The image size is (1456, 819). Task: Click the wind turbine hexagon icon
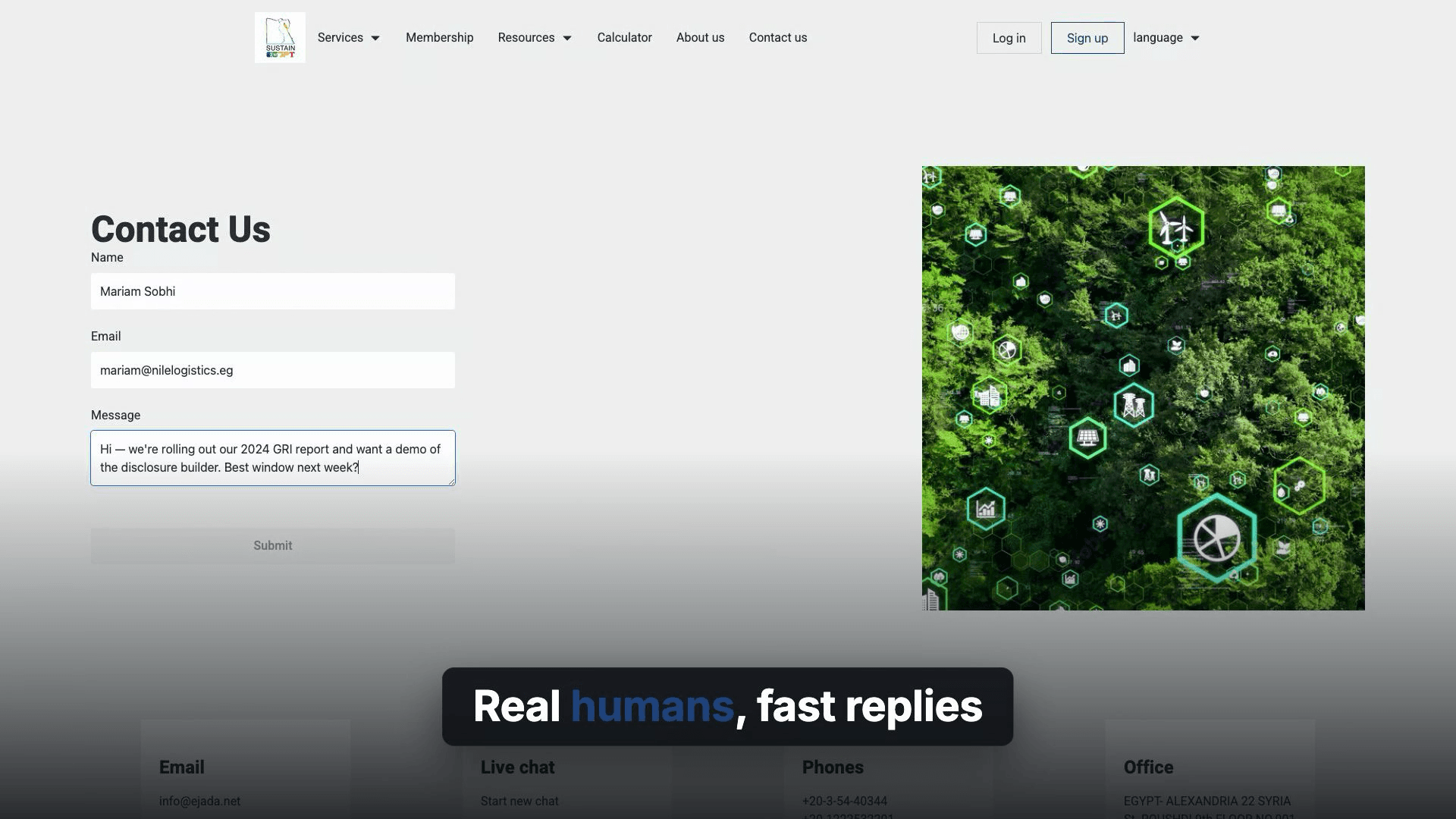click(1175, 227)
